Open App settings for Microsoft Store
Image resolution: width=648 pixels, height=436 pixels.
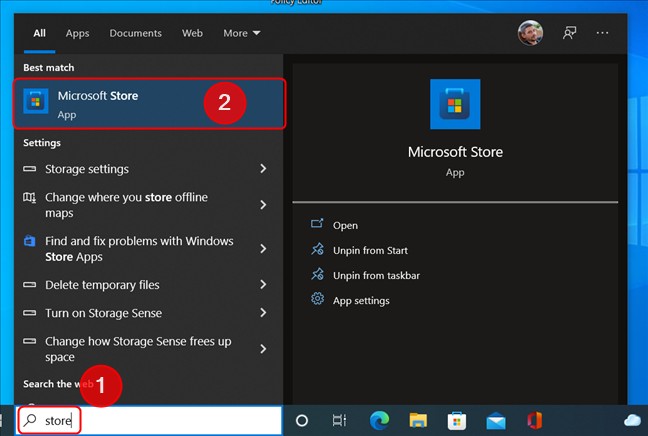pyautogui.click(x=361, y=300)
